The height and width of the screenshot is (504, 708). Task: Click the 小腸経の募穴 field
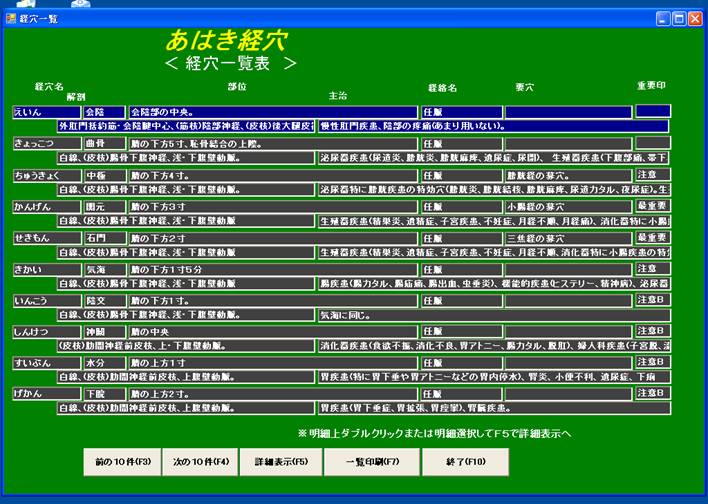pos(568,206)
